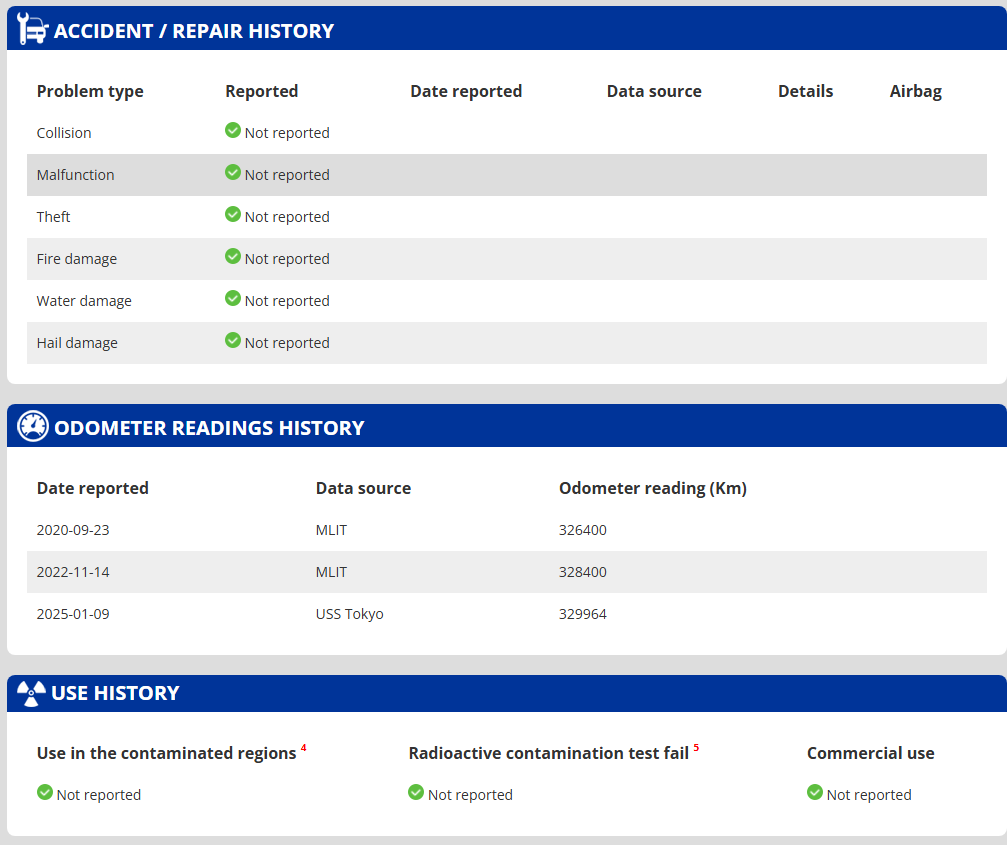Select the Accident / Repair History header
Screen dimensions: 1007x845
tap(194, 31)
